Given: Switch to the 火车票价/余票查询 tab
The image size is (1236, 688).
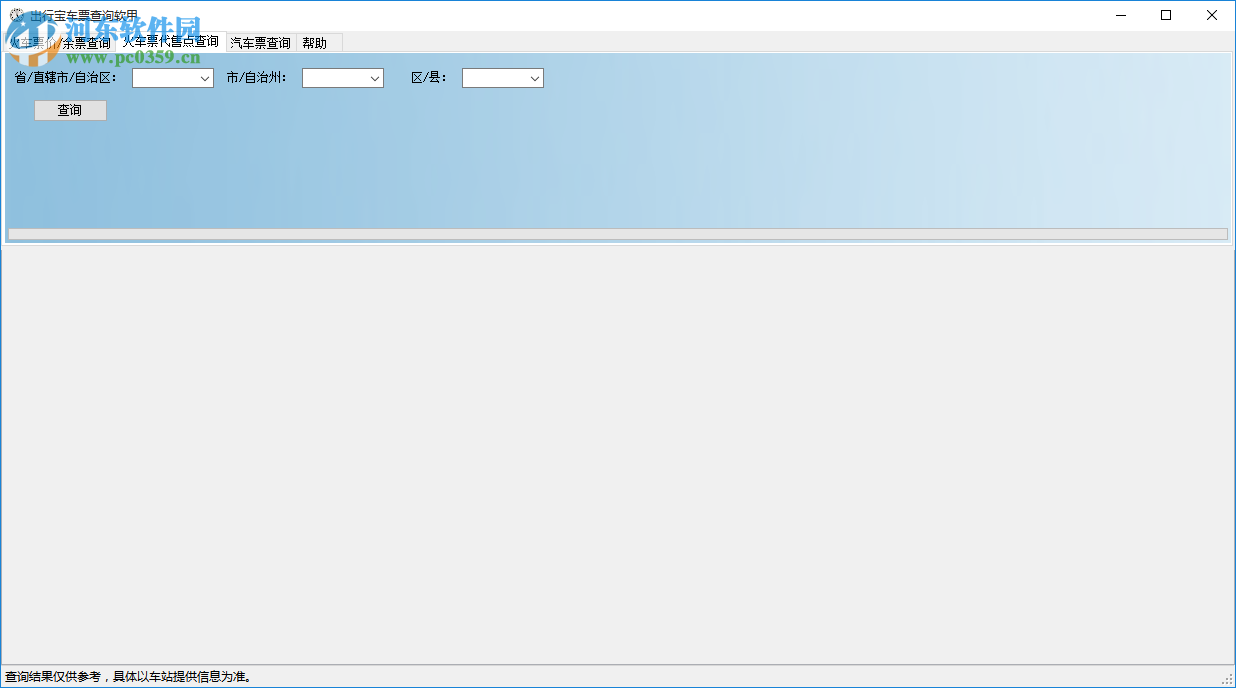Looking at the screenshot, I should [60, 42].
